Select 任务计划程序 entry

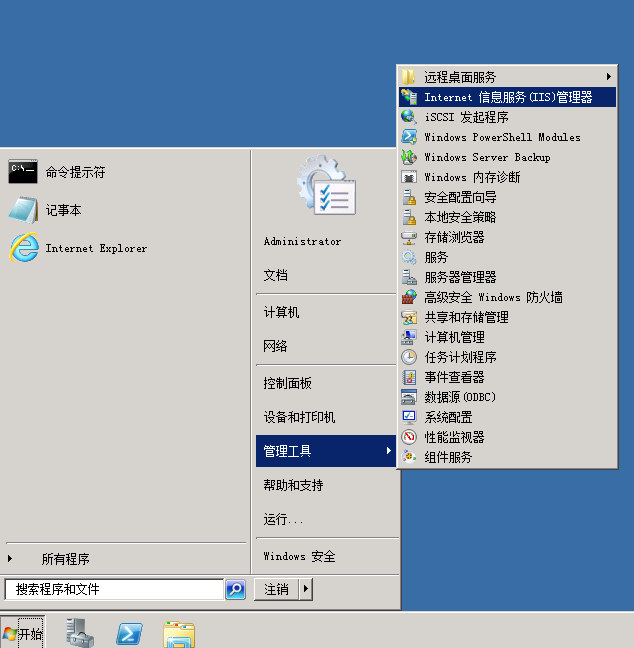pyautogui.click(x=508, y=357)
